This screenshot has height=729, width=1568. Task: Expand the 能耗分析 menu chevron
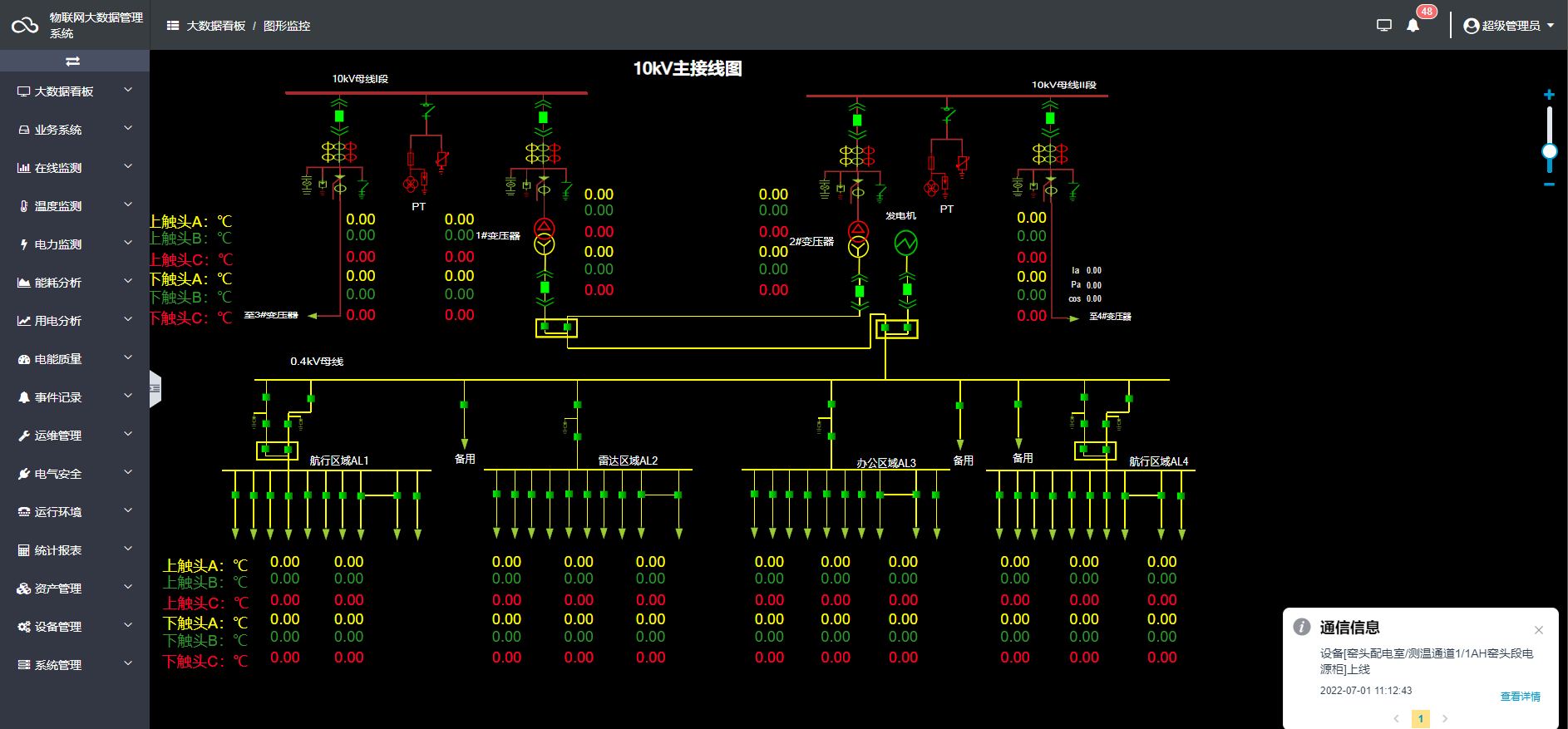(128, 281)
